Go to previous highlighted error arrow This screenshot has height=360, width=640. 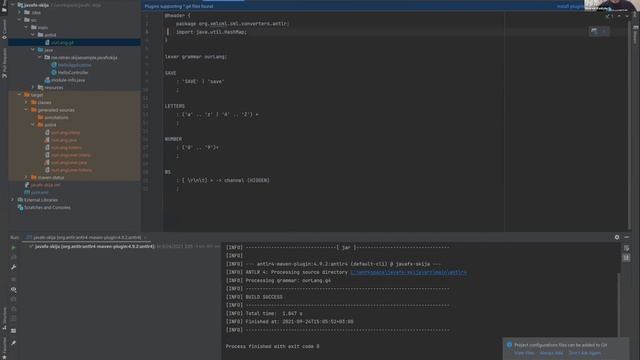pyautogui.click(x=619, y=16)
